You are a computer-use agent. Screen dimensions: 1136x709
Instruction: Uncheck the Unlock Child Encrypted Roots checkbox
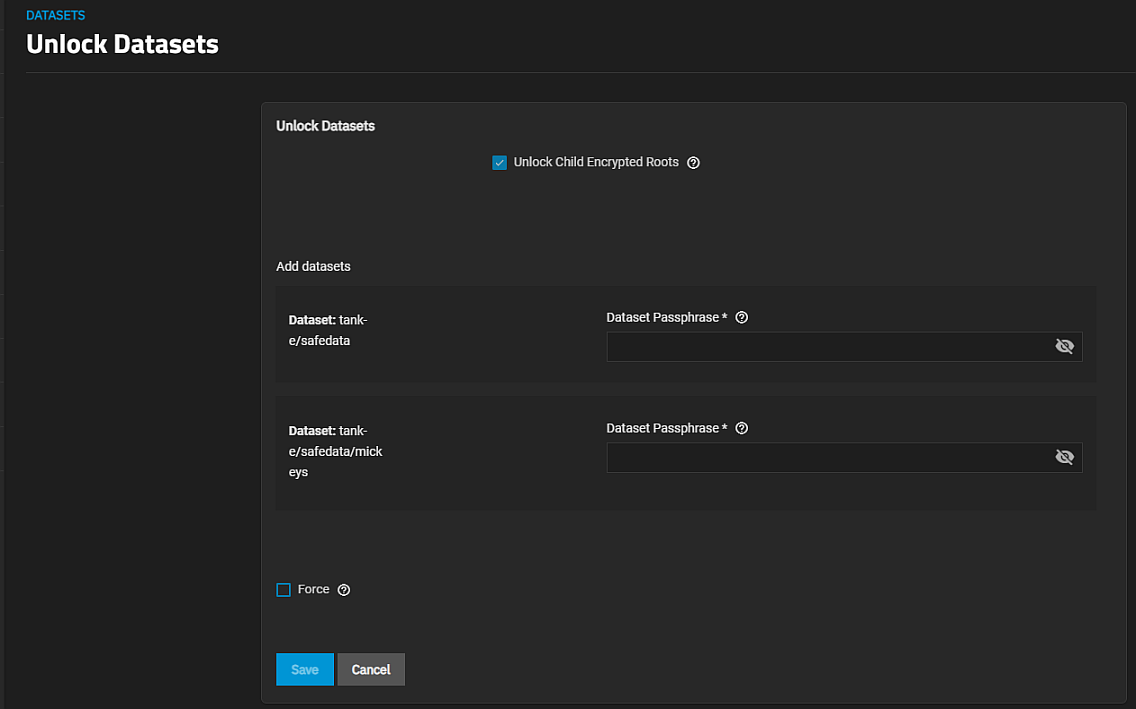tap(500, 163)
